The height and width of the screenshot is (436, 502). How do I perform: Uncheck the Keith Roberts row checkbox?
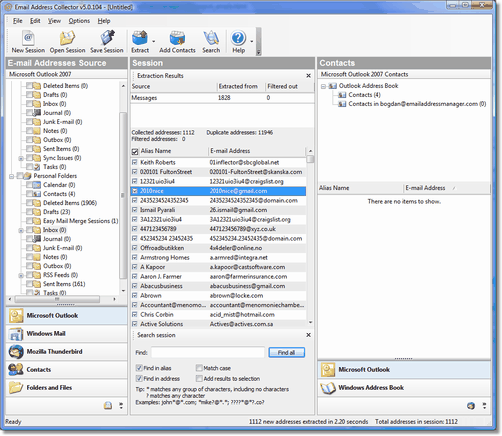[x=135, y=162]
